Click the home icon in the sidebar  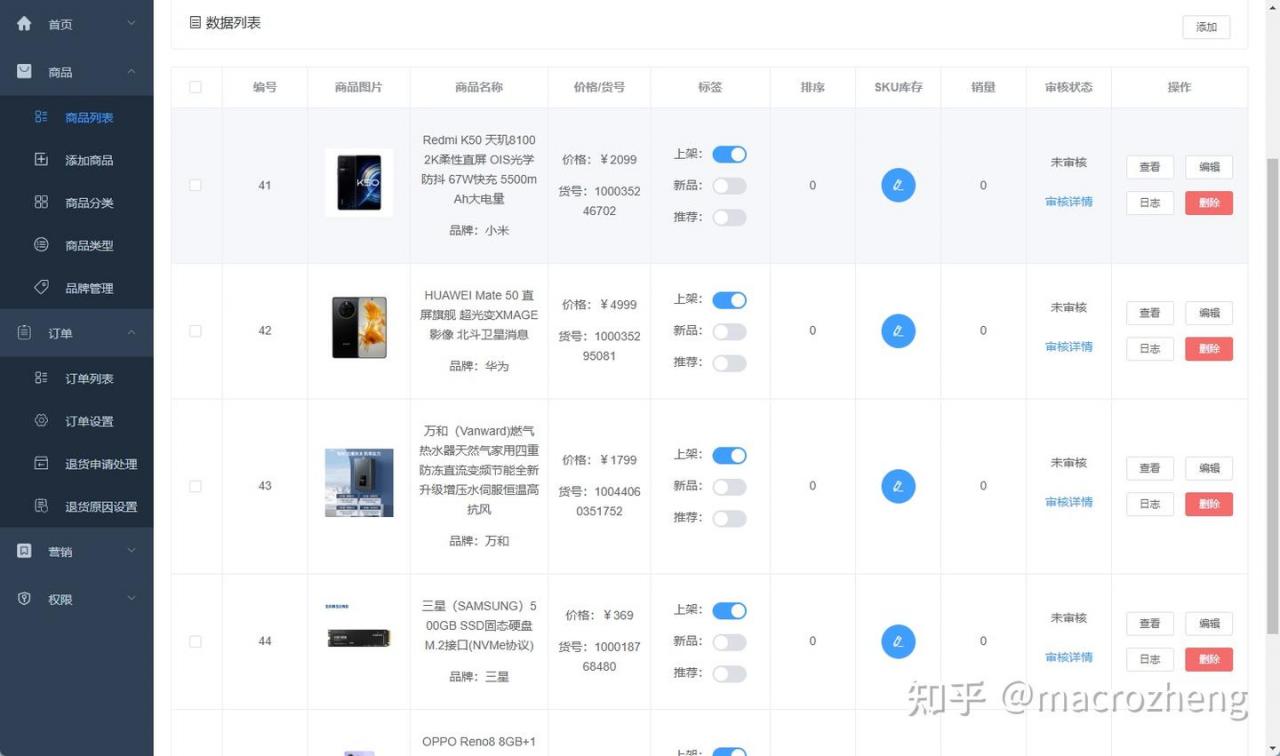click(x=24, y=23)
